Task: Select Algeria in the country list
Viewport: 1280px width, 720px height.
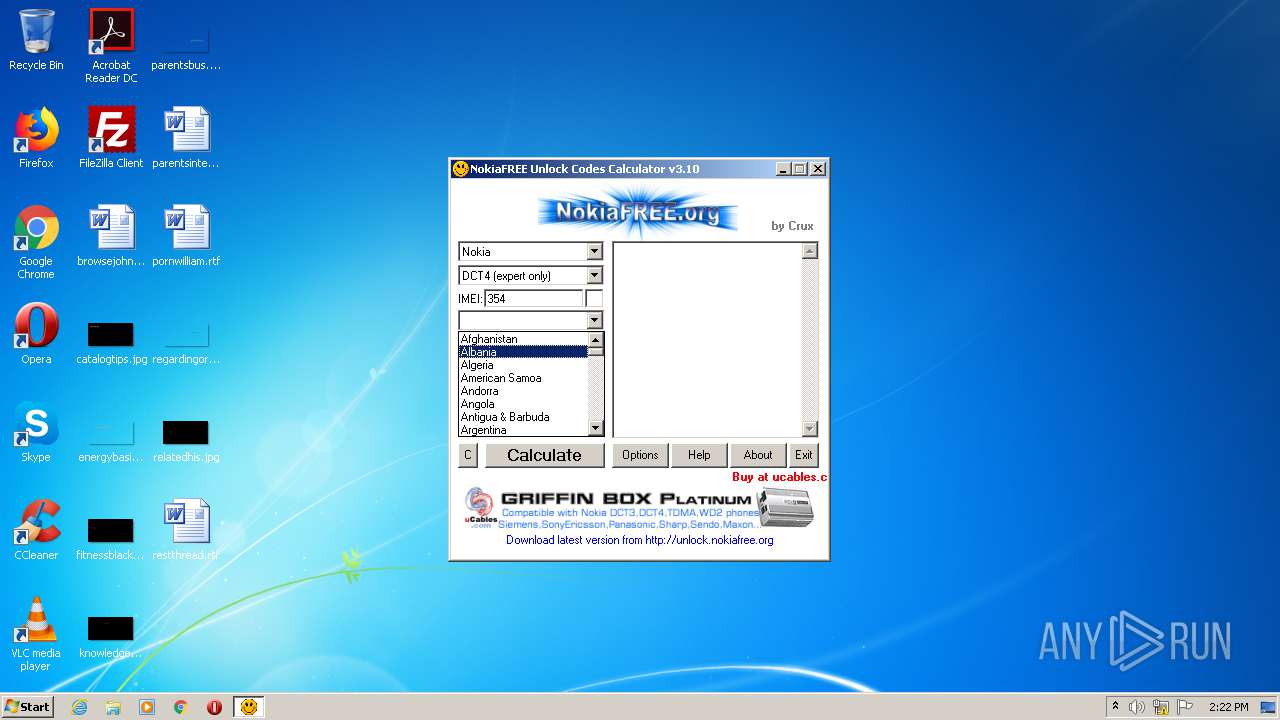Action: (523, 365)
